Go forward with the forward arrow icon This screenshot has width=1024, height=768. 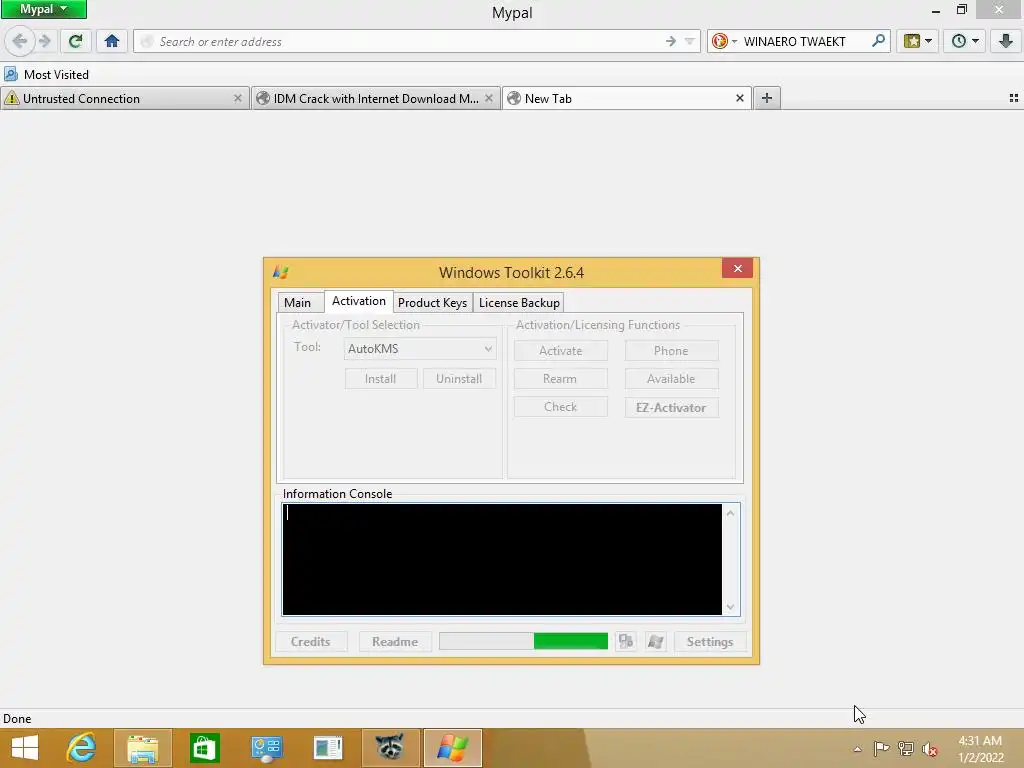pos(44,41)
